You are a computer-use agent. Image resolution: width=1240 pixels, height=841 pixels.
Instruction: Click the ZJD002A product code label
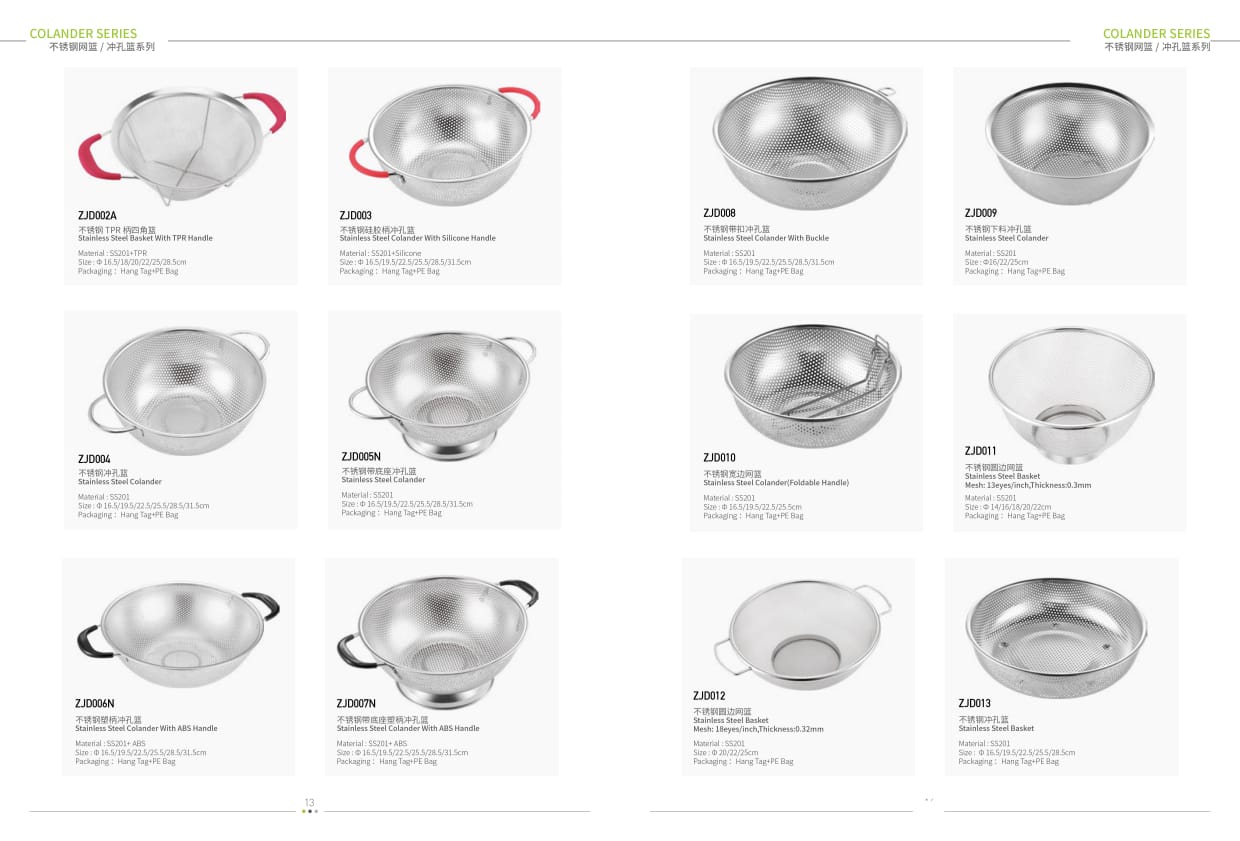[x=97, y=215]
